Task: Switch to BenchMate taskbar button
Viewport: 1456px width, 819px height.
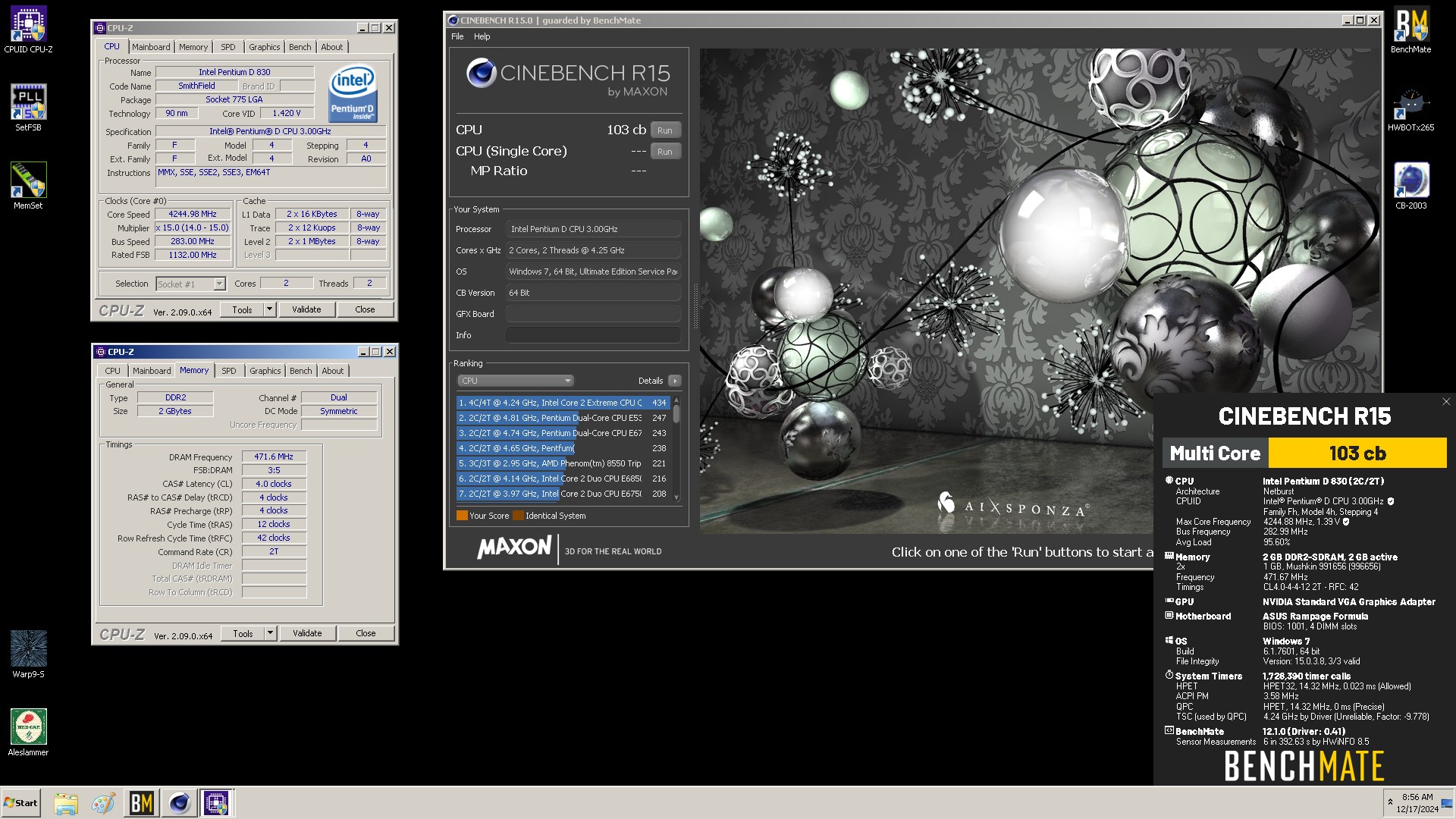Action: (x=141, y=803)
